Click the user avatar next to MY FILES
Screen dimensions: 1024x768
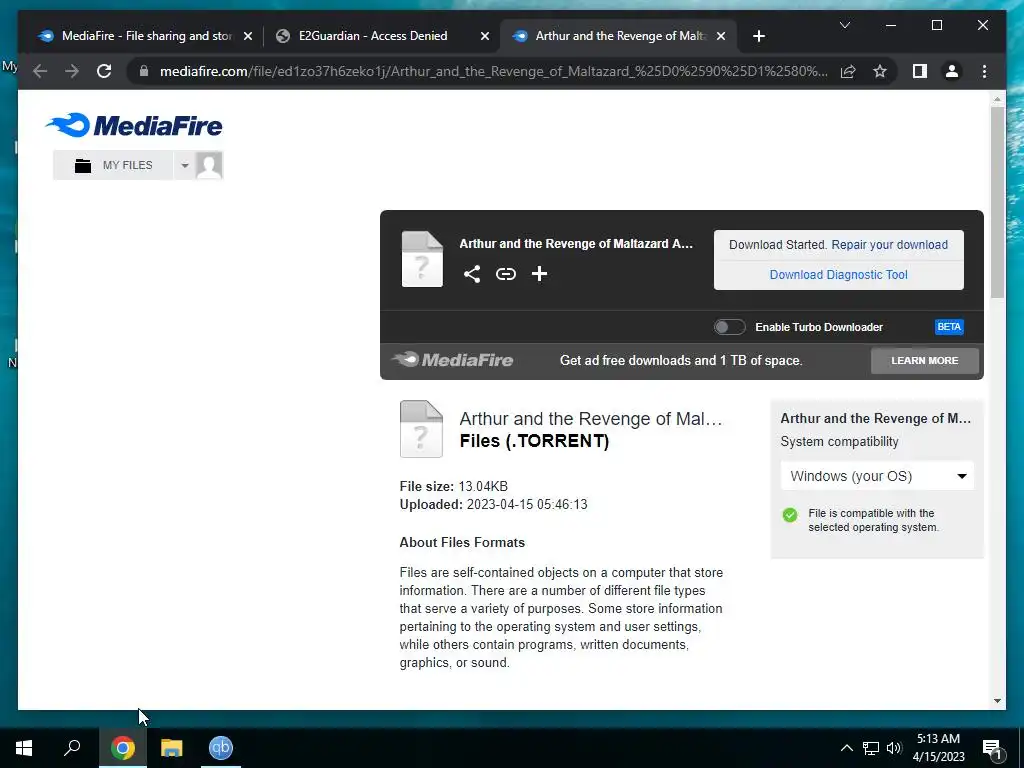point(209,165)
